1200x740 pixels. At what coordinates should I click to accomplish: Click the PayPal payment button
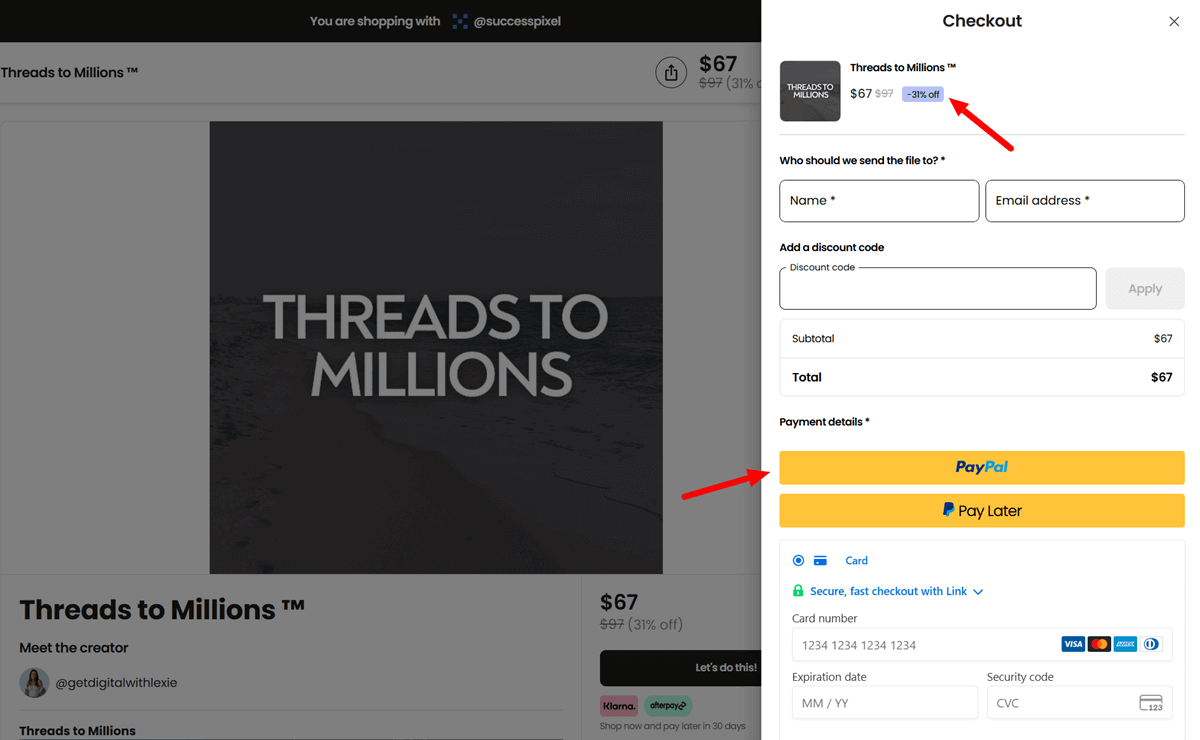point(981,467)
